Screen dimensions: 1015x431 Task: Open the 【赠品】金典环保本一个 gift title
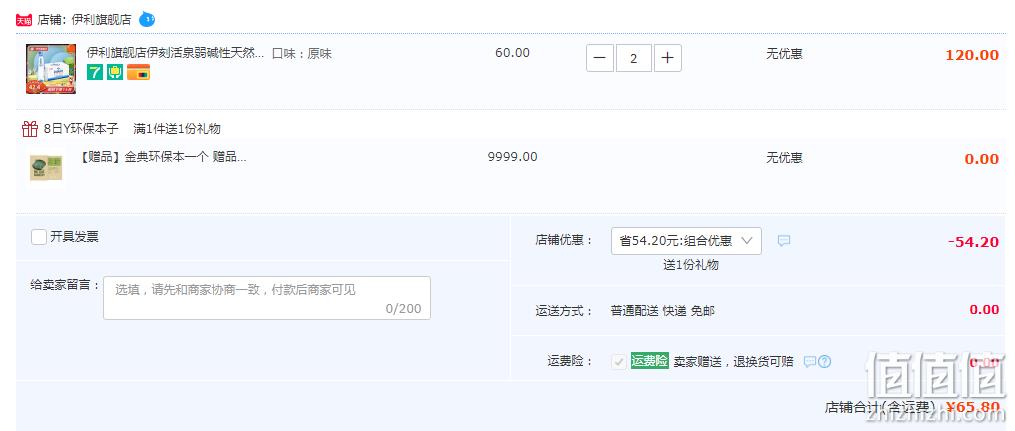point(162,157)
